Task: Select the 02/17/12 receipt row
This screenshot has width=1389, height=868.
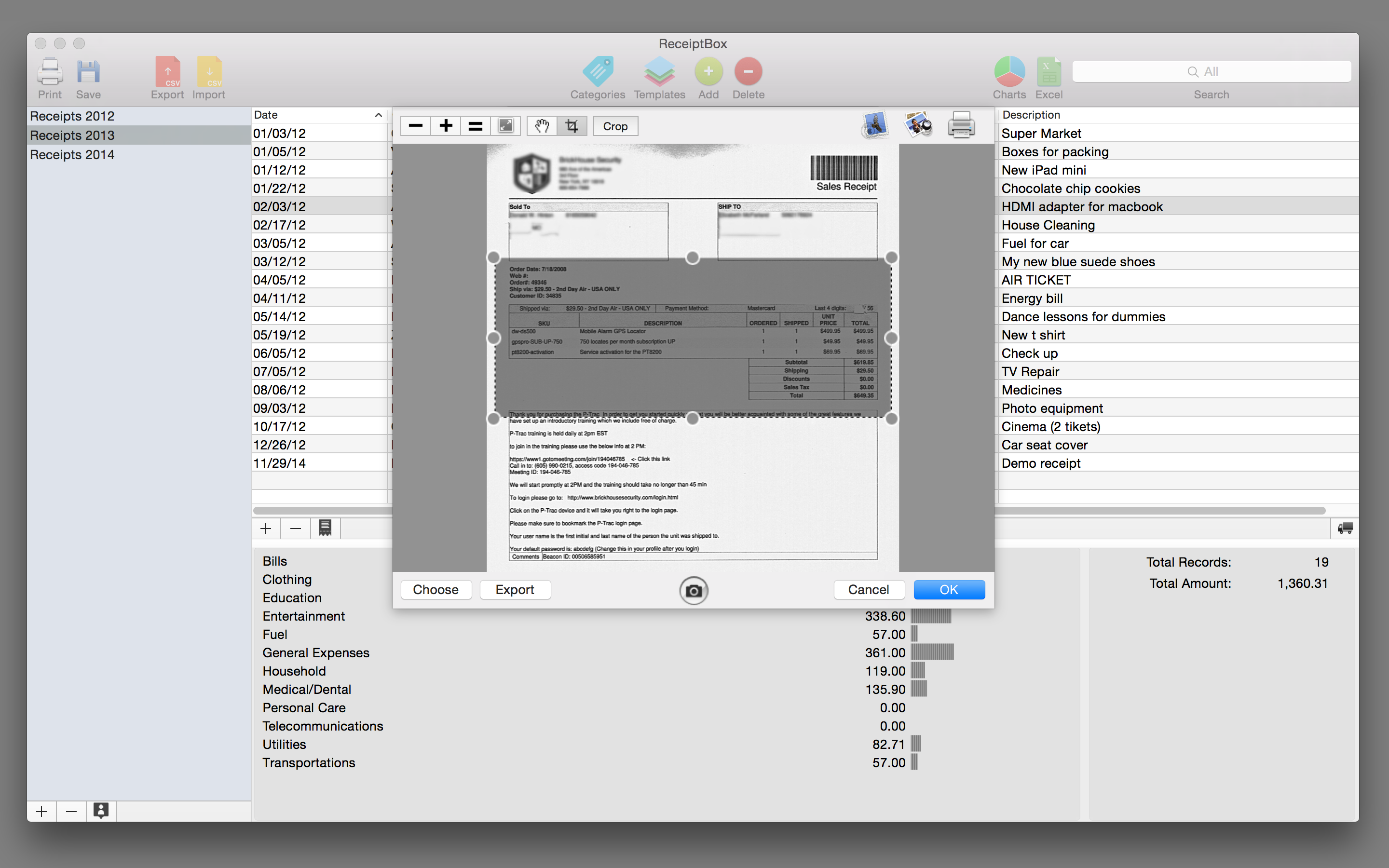Action: pos(280,225)
